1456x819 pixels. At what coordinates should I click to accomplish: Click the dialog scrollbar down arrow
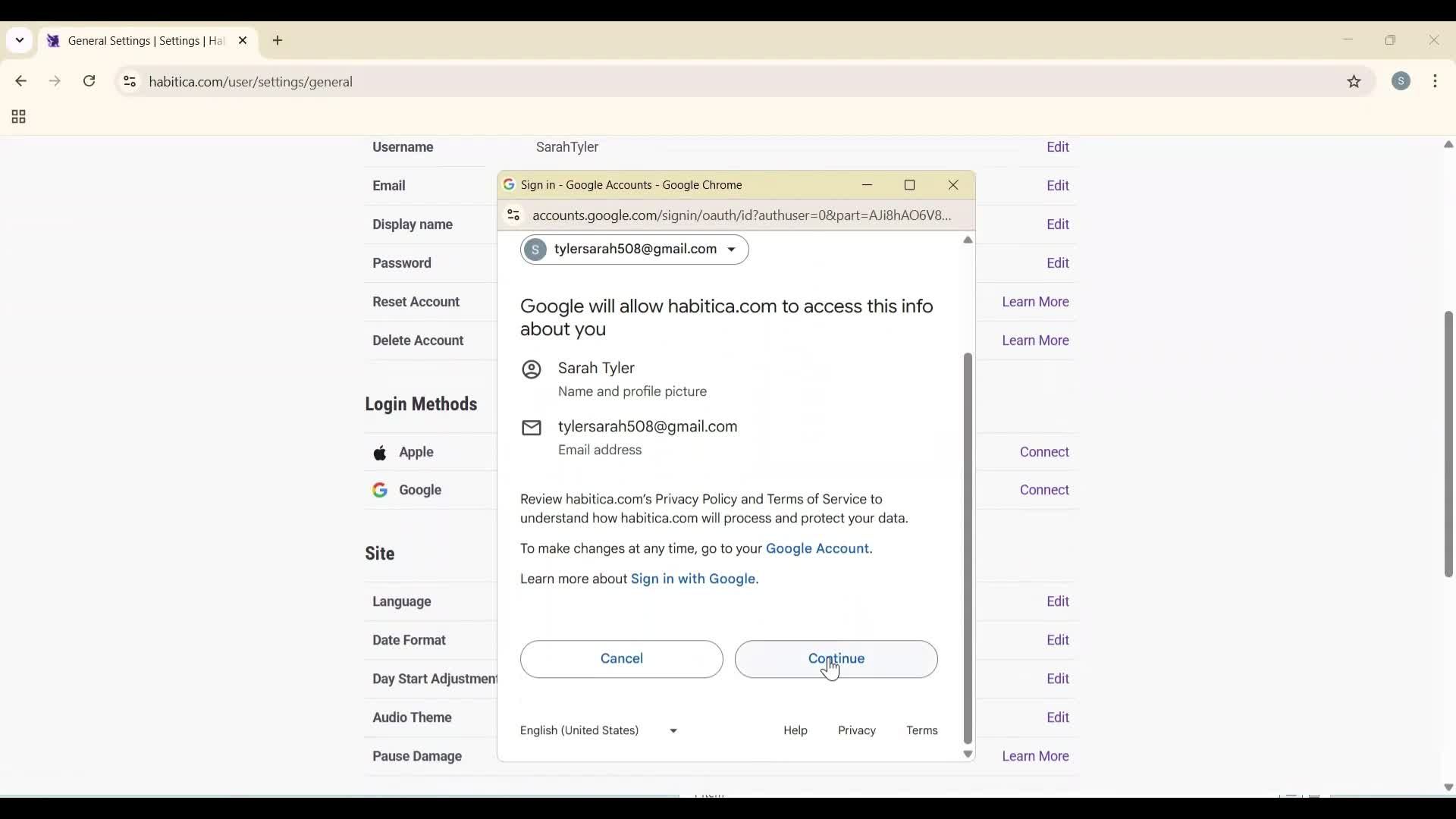pos(967,754)
